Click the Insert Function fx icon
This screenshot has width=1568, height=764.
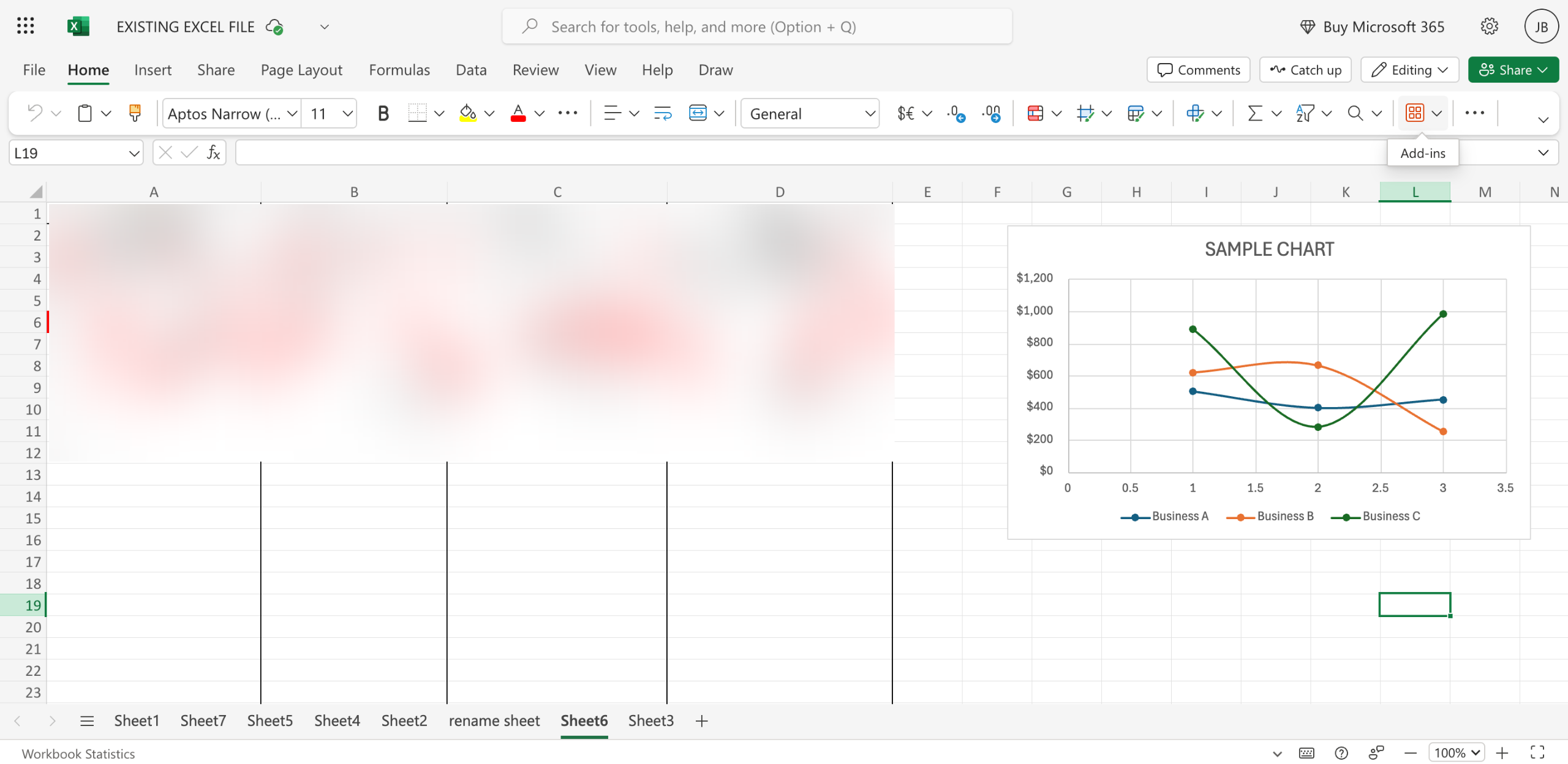pyautogui.click(x=213, y=152)
